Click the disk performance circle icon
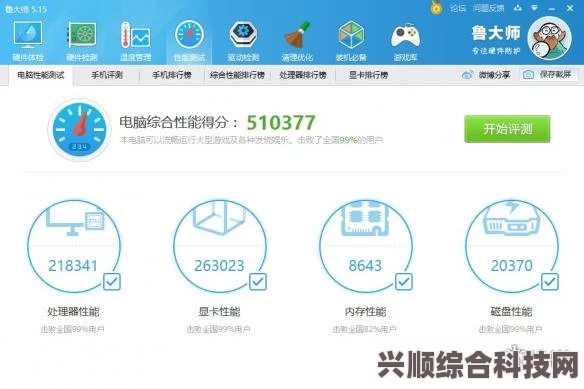The image size is (584, 389). point(512,246)
